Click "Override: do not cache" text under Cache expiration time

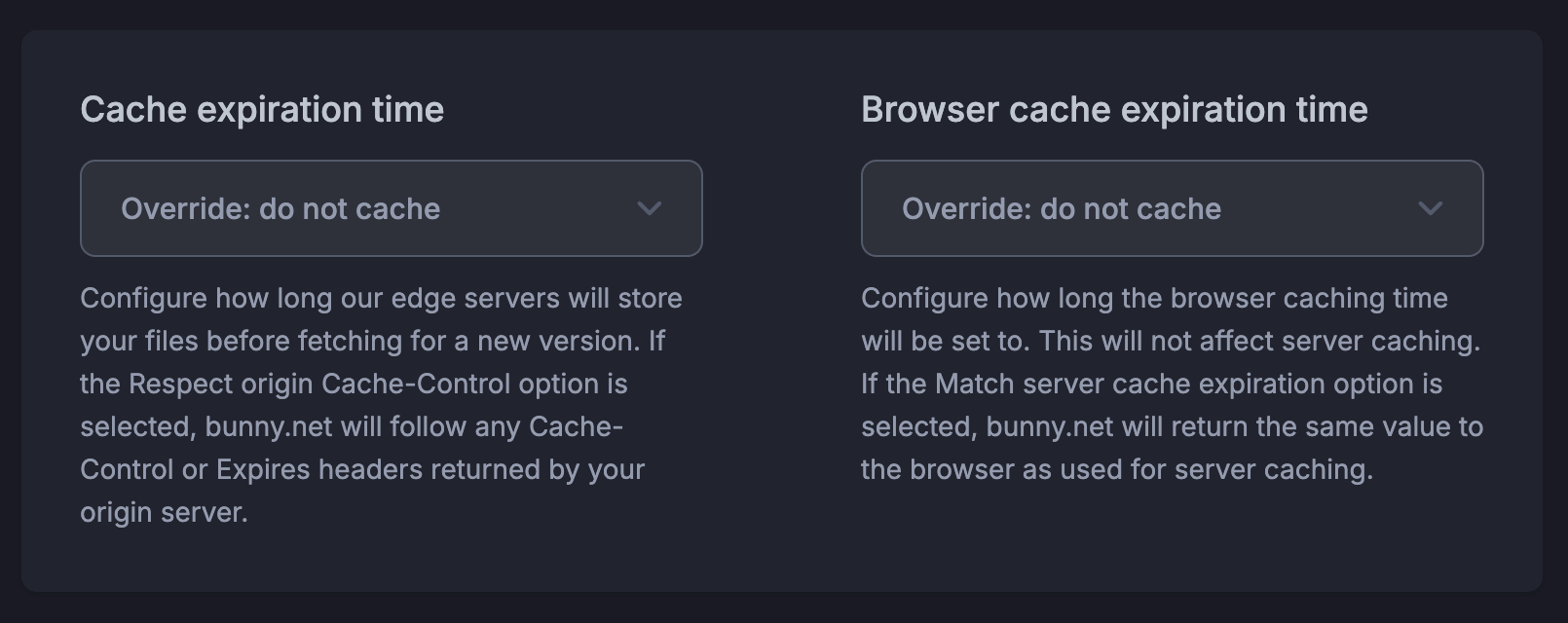[x=280, y=209]
